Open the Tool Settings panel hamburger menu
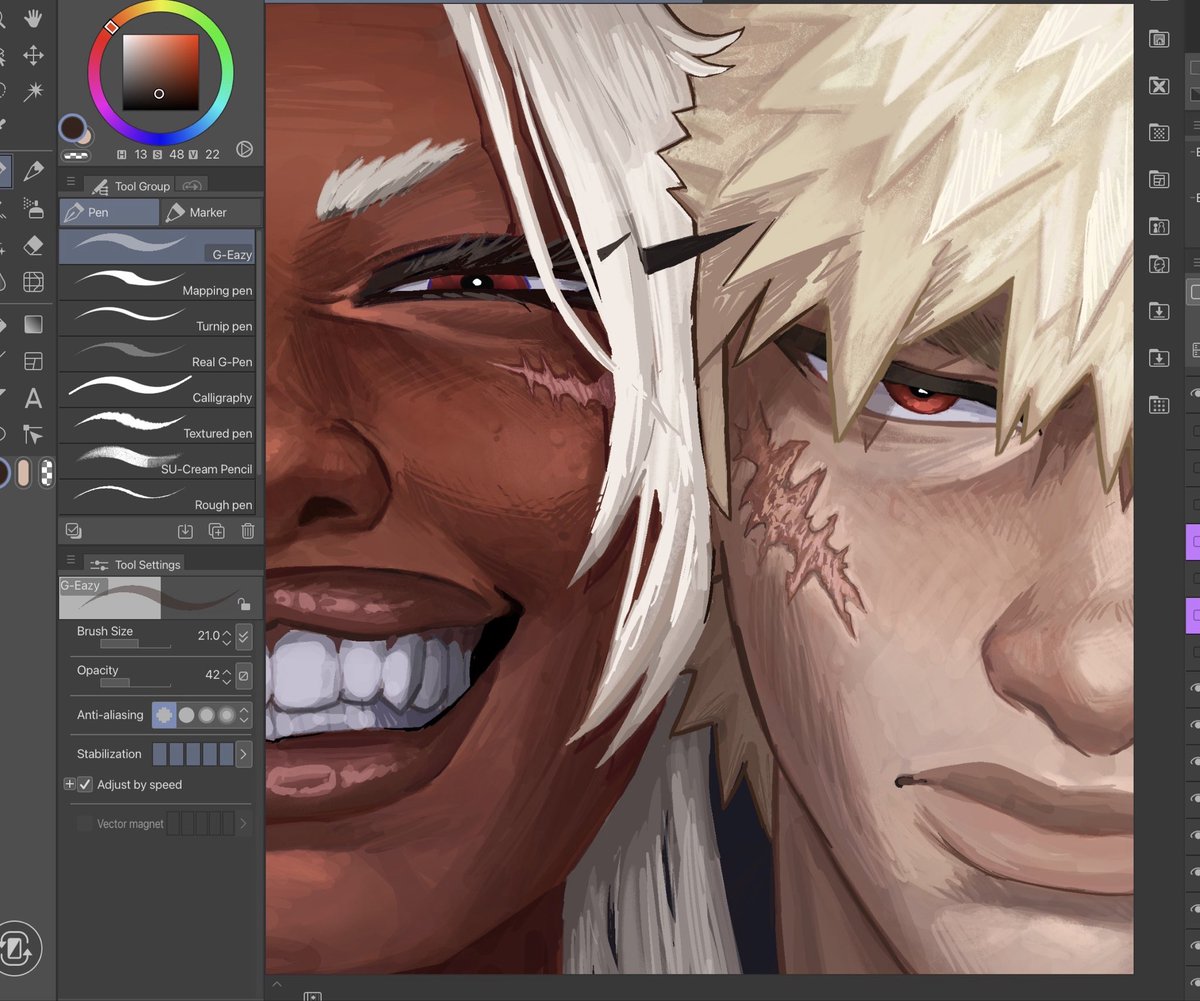1200x1001 pixels. coord(71,561)
